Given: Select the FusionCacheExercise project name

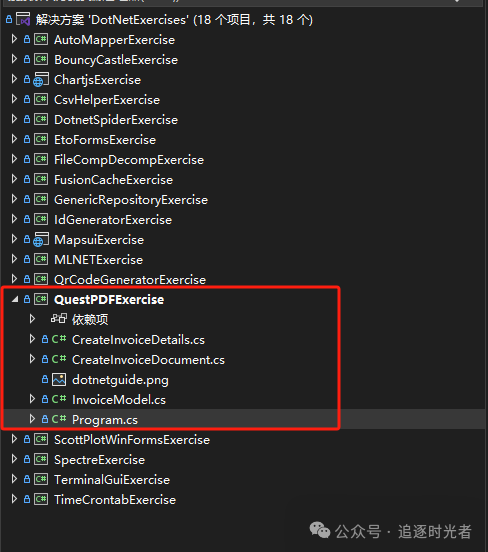Looking at the screenshot, I should click(x=113, y=180).
